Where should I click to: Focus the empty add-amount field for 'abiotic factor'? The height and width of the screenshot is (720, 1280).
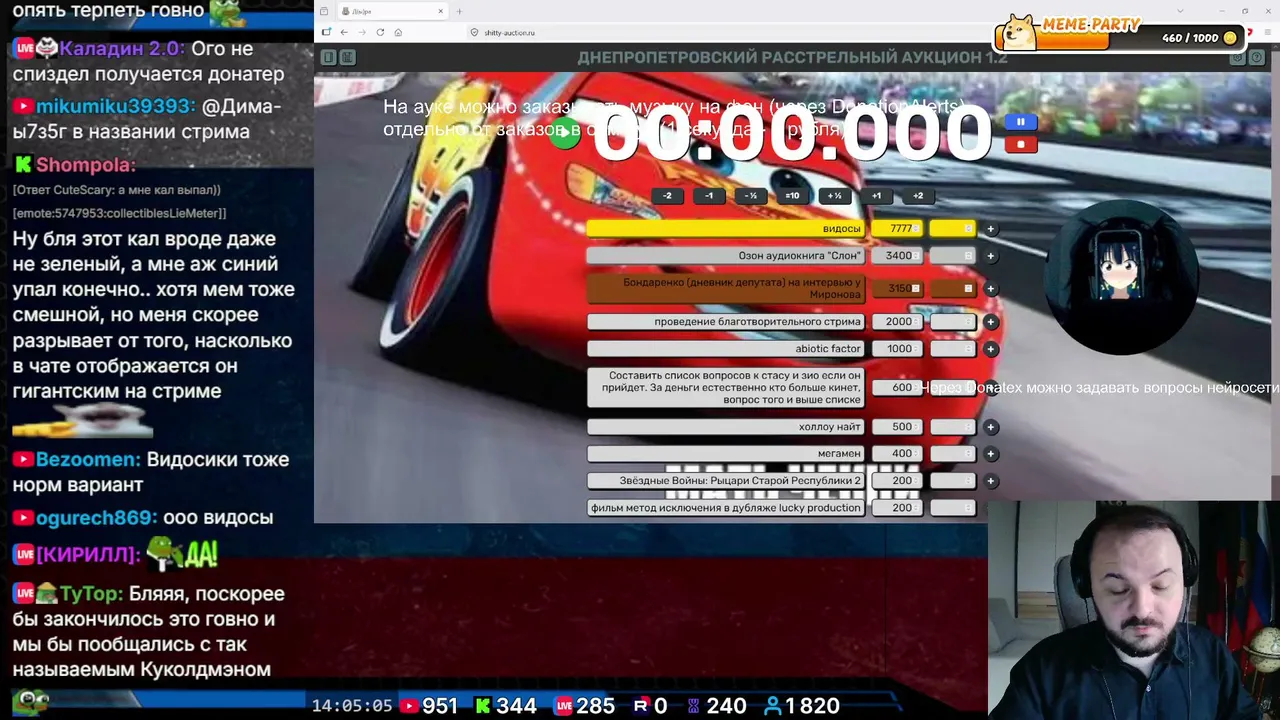point(953,349)
